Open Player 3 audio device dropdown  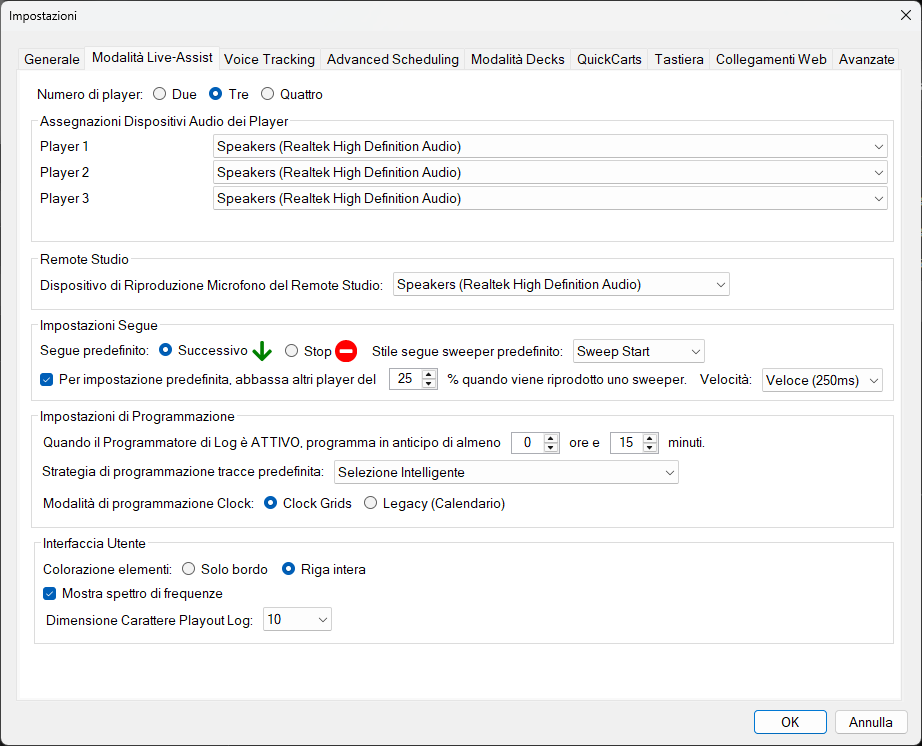(x=550, y=198)
